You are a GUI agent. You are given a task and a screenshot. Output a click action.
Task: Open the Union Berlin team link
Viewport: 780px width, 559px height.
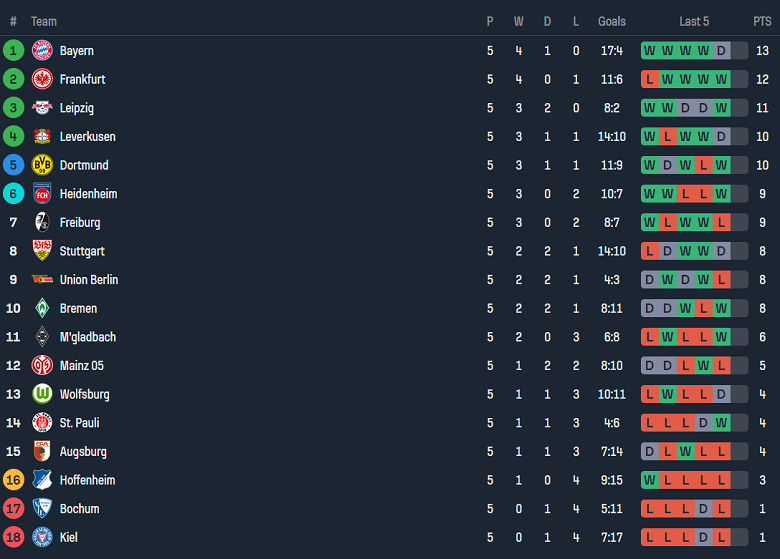coord(89,280)
